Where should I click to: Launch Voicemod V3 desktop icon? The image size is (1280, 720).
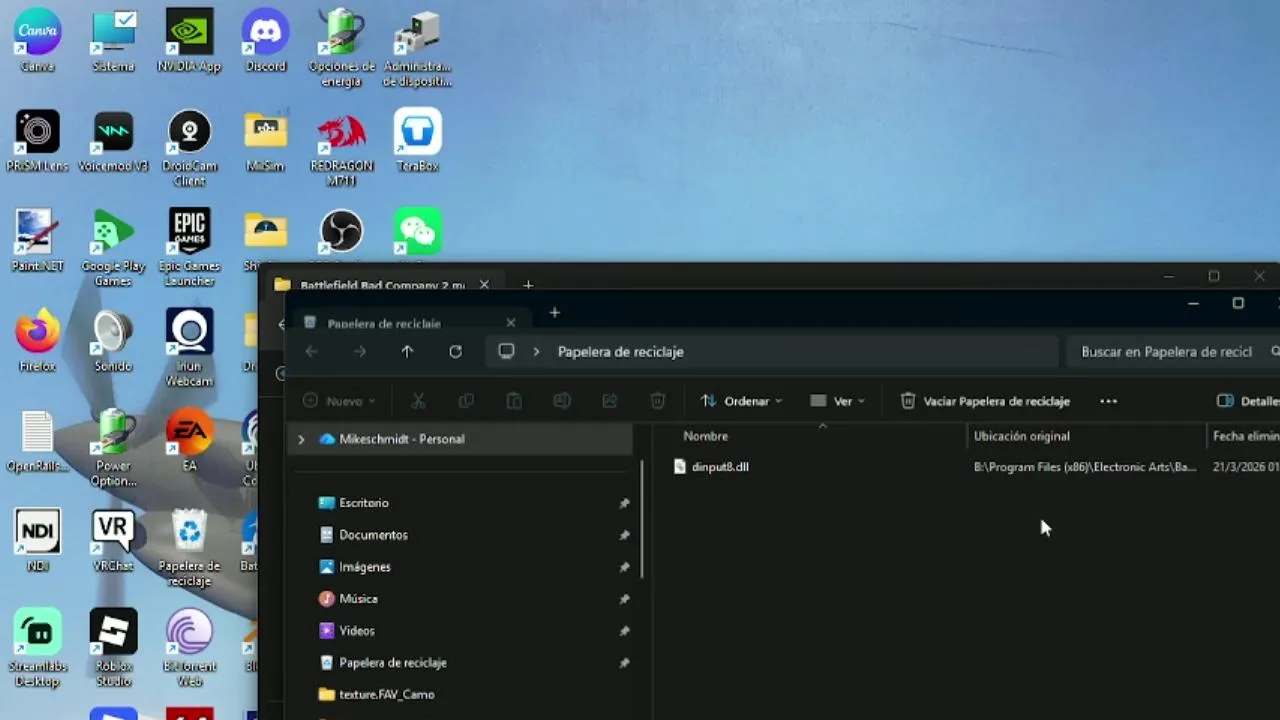(x=113, y=141)
